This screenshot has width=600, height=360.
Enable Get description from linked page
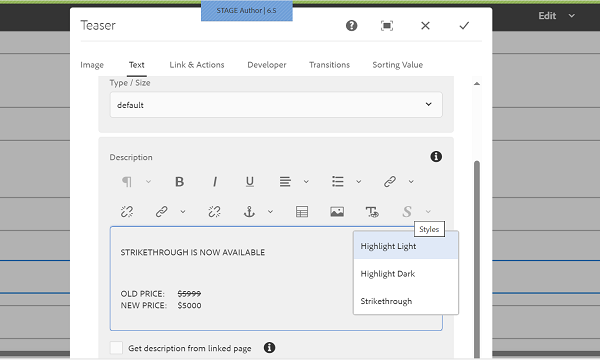point(116,348)
